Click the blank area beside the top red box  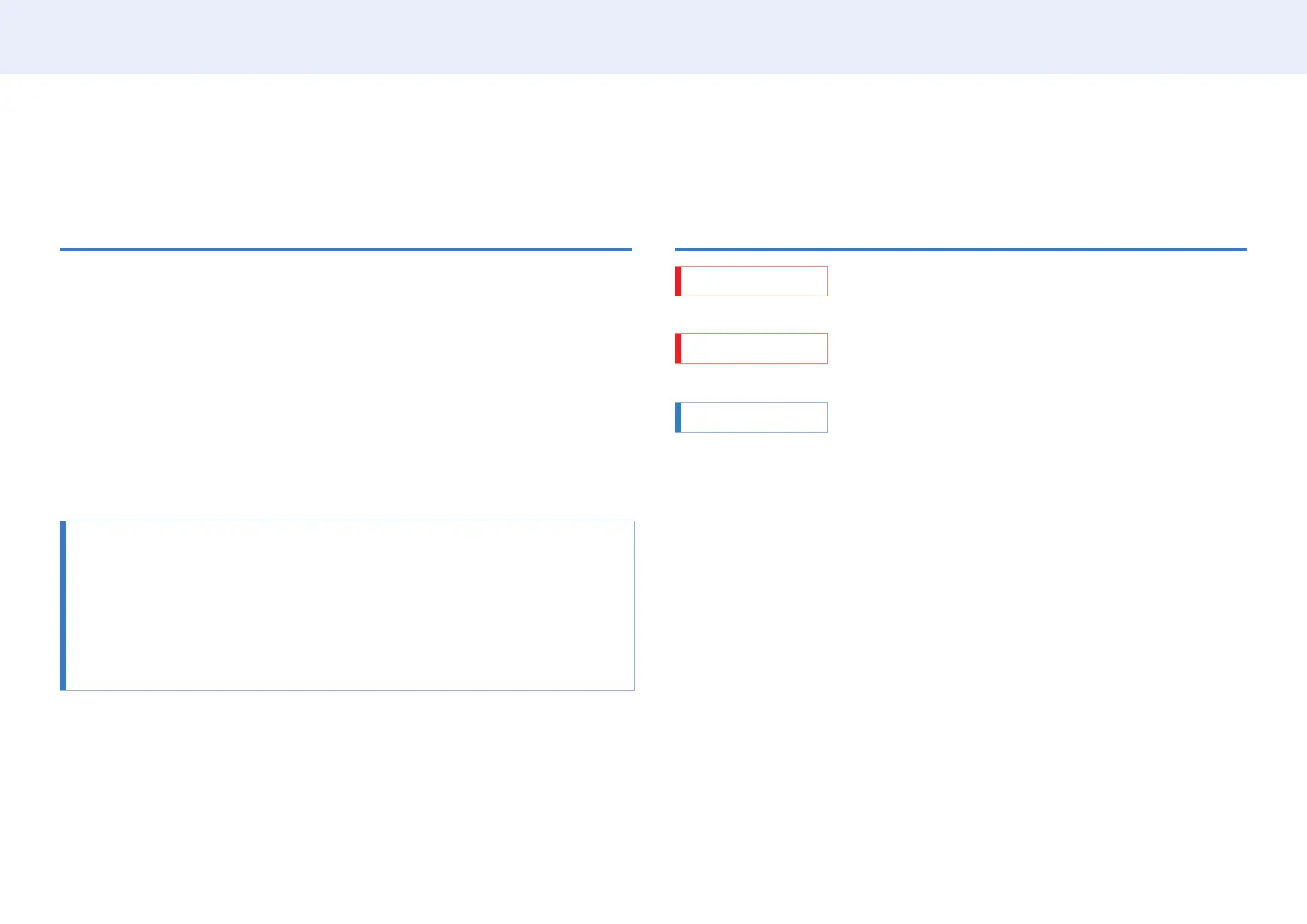pyautogui.click(x=1038, y=281)
